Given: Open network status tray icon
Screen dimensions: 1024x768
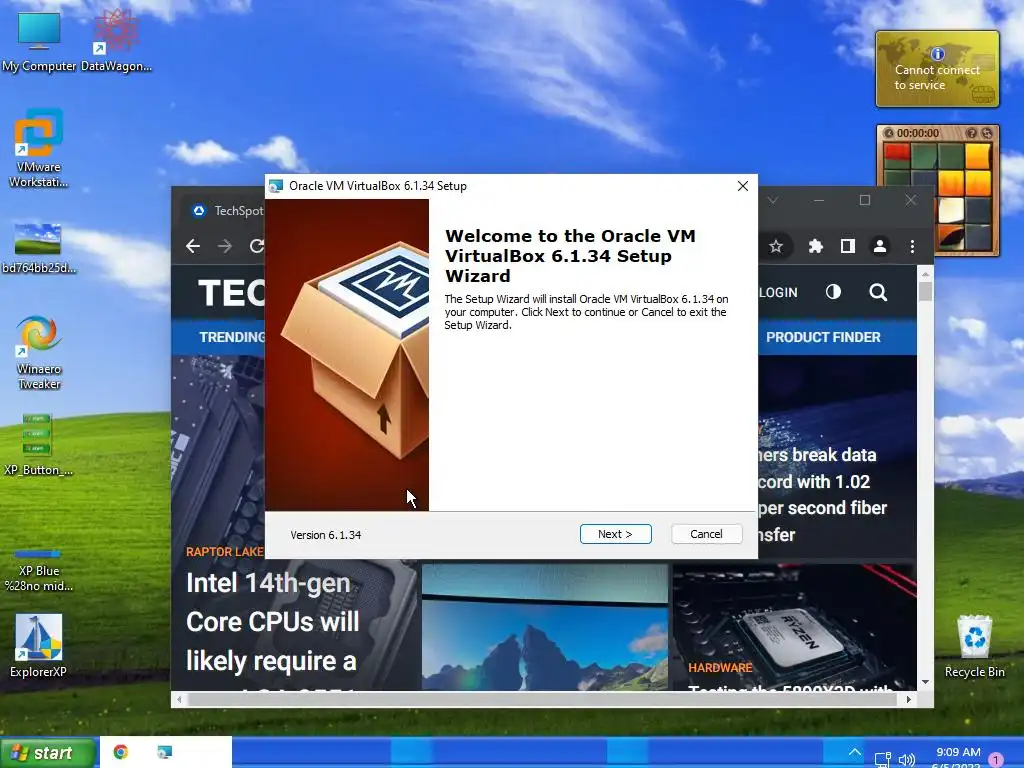Looking at the screenshot, I should [882, 760].
